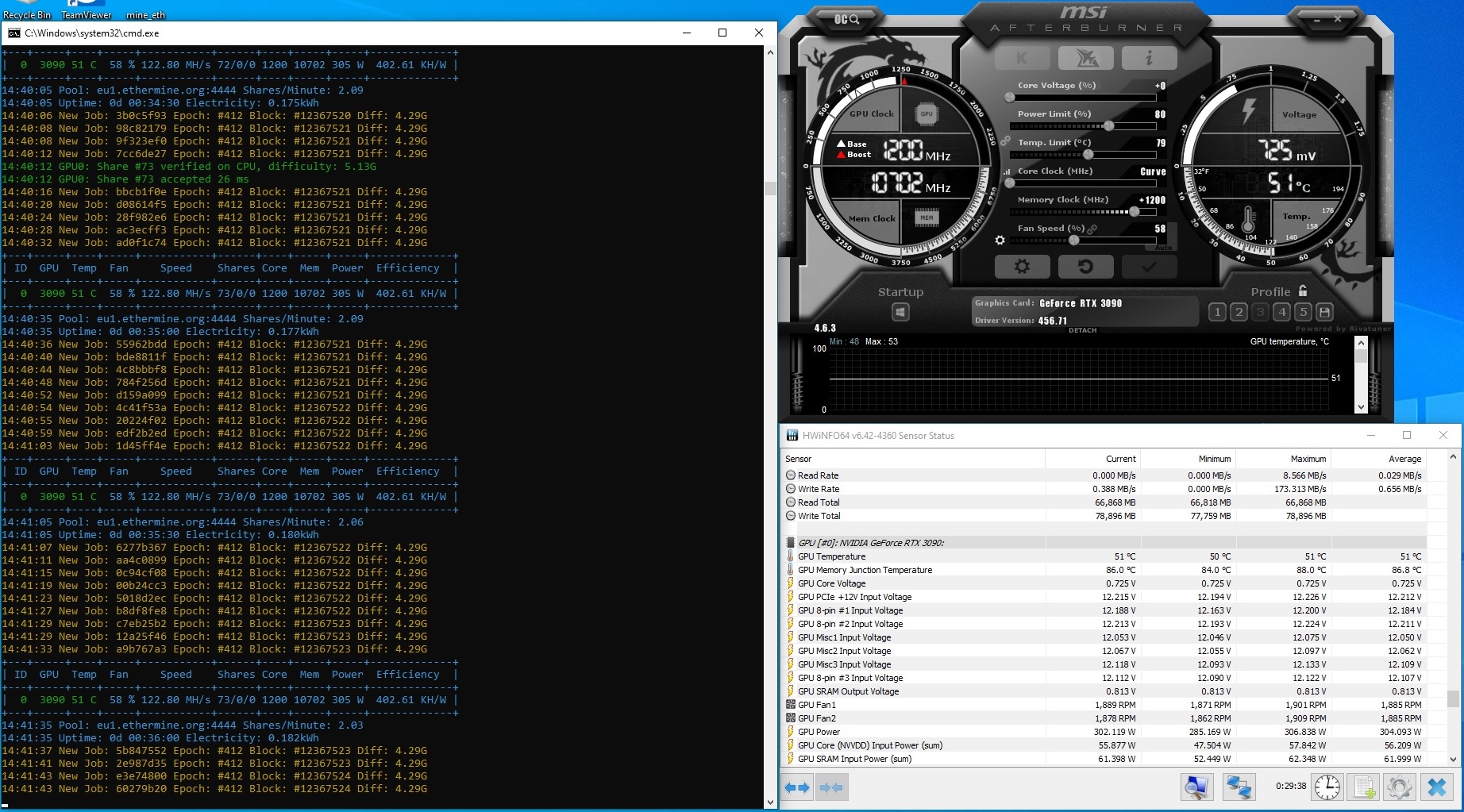Select the GPU Memory Junction Temperature row
Image resolution: width=1464 pixels, height=812 pixels.
pyautogui.click(x=1104, y=570)
